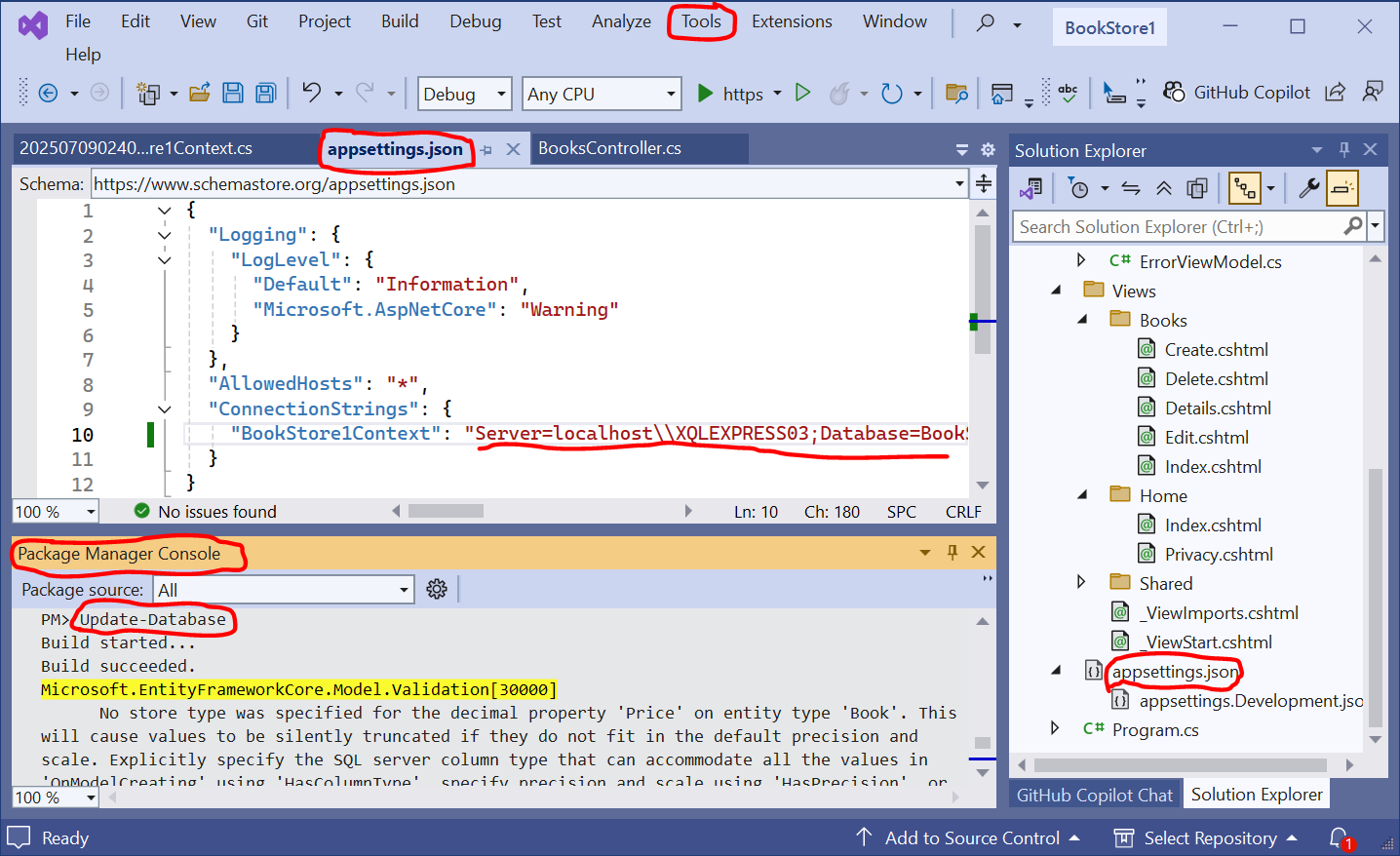Image resolution: width=1400 pixels, height=856 pixels.
Task: Click Select Repository in status bar
Action: [x=1206, y=837]
